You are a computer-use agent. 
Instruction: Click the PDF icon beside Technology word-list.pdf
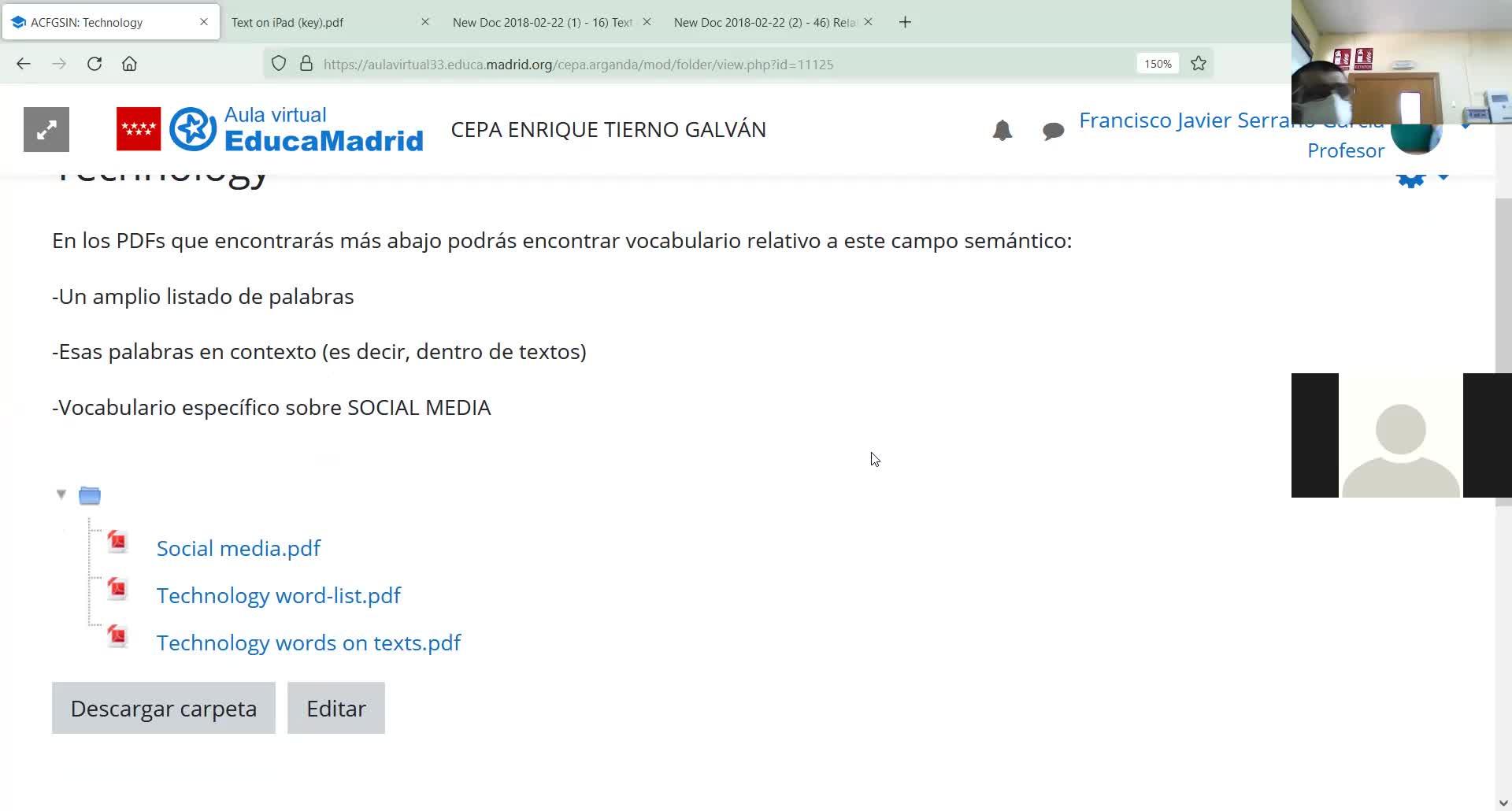pos(117,589)
